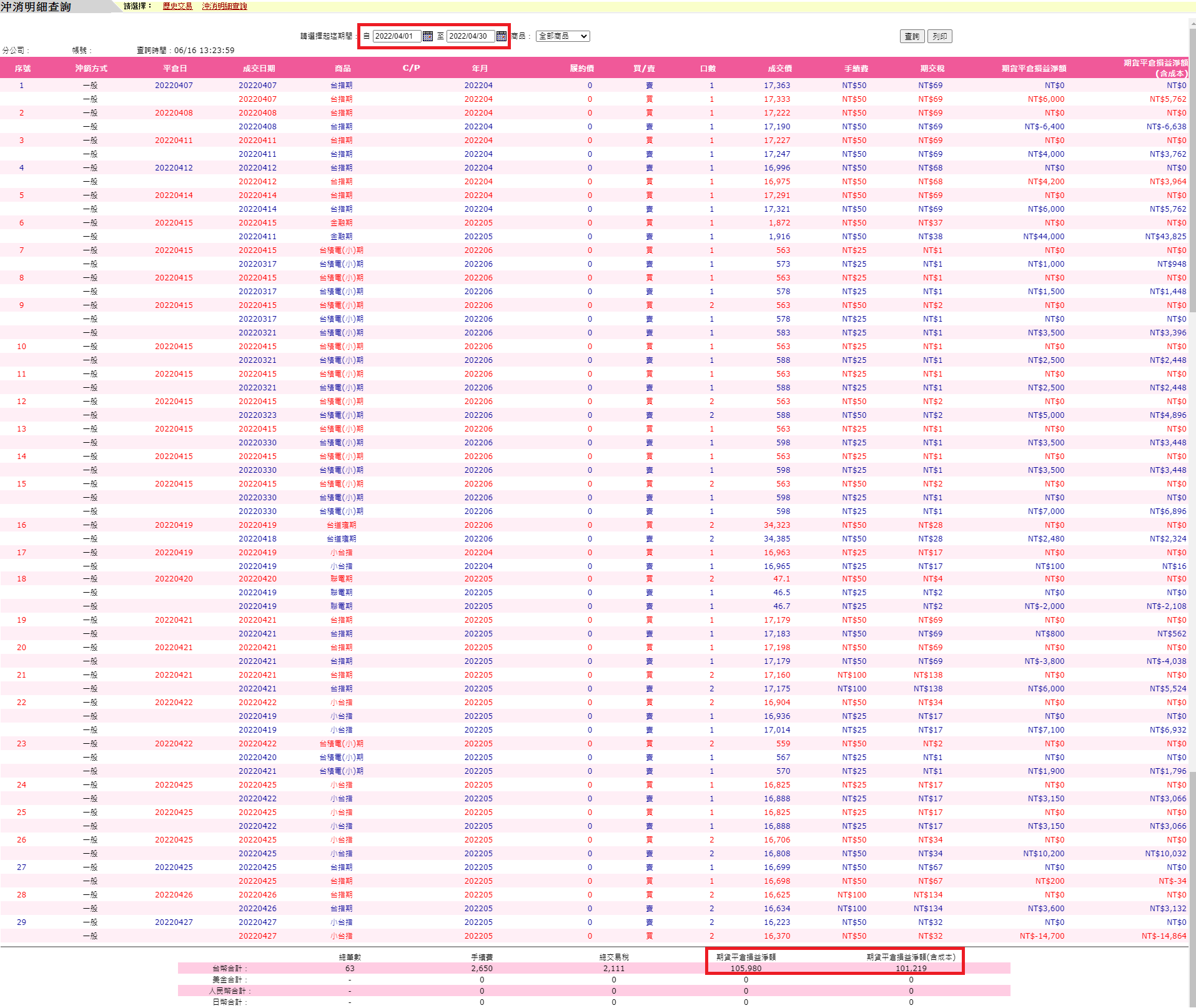This screenshot has width=1196, height=1008.
Task: Click the 查詢 query button
Action: (912, 36)
